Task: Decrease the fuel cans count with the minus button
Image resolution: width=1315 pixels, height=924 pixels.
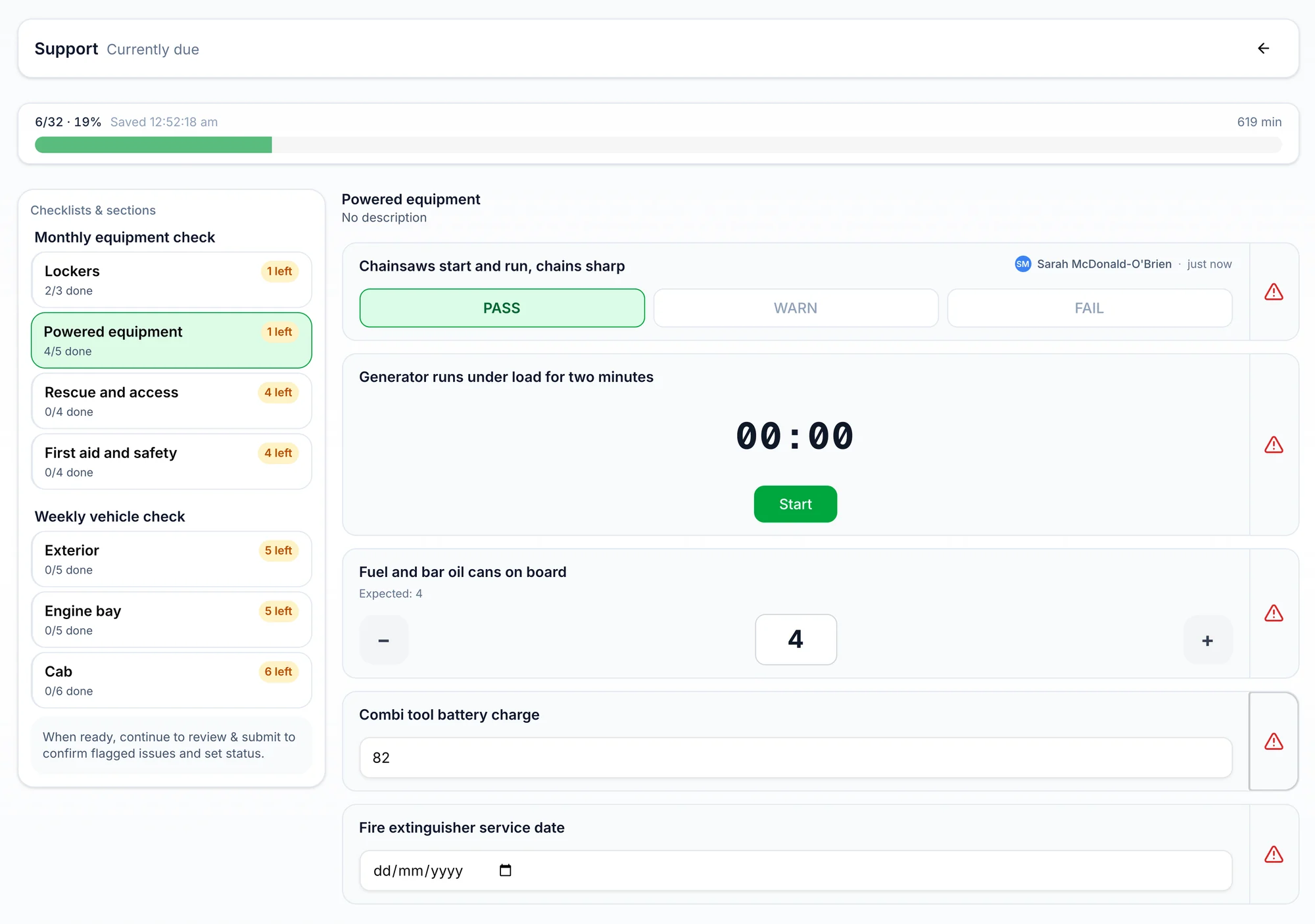Action: (x=384, y=640)
